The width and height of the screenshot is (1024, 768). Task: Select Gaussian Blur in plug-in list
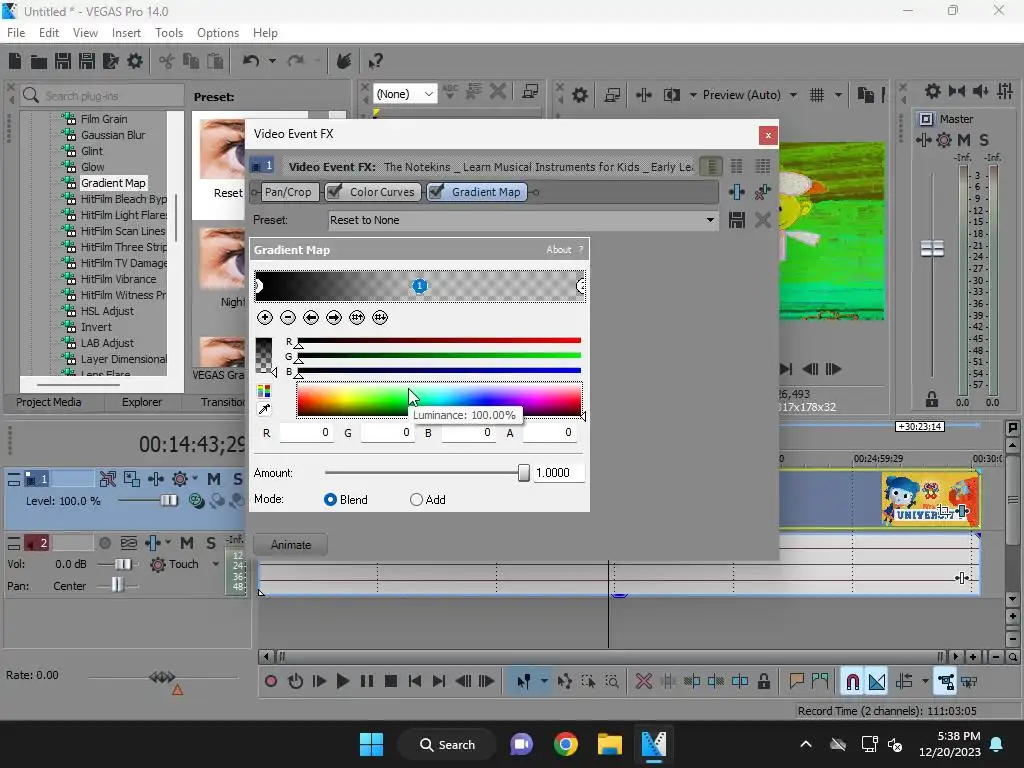click(x=113, y=135)
